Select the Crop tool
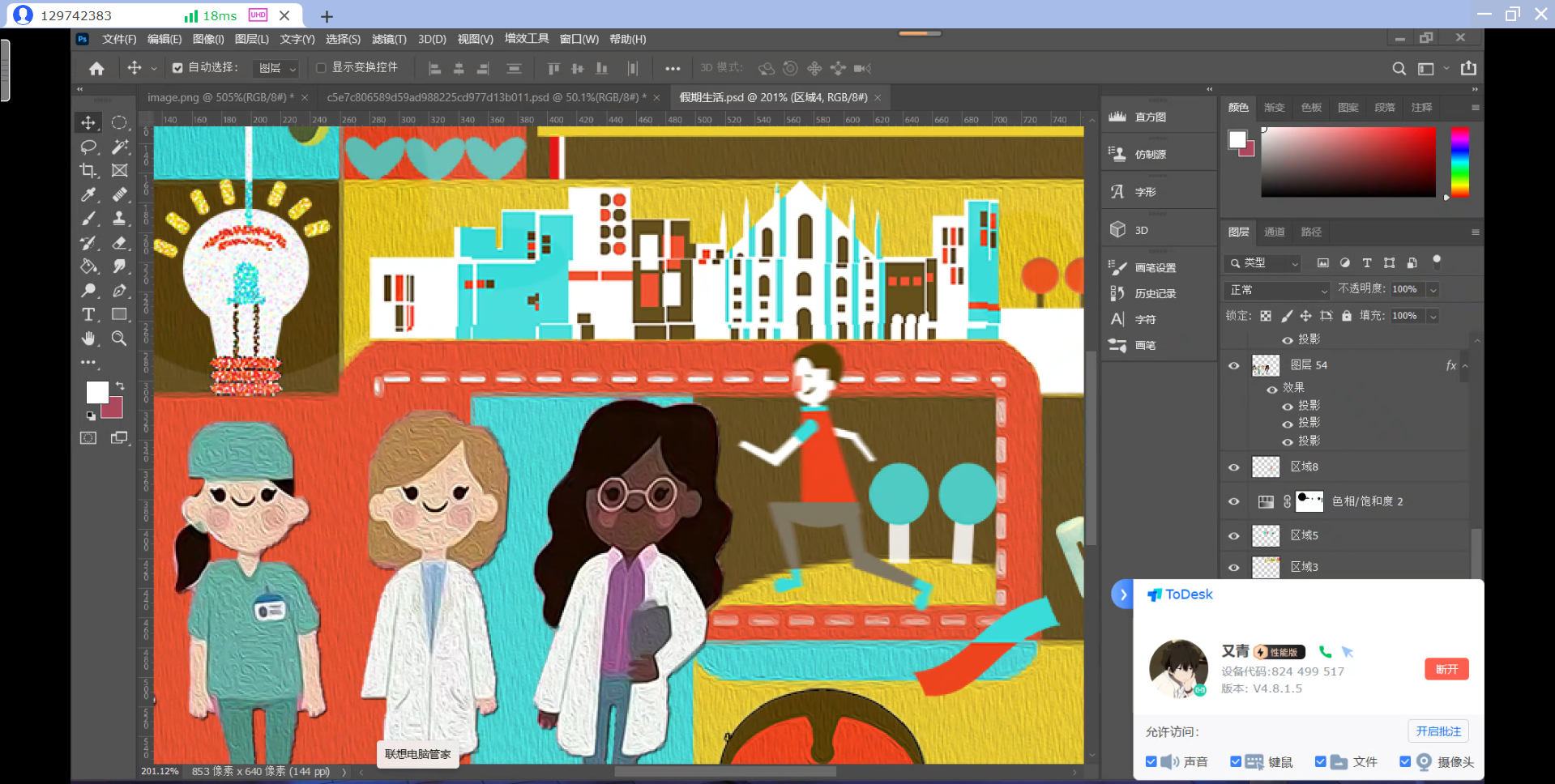Viewport: 1555px width, 784px height. tap(88, 171)
